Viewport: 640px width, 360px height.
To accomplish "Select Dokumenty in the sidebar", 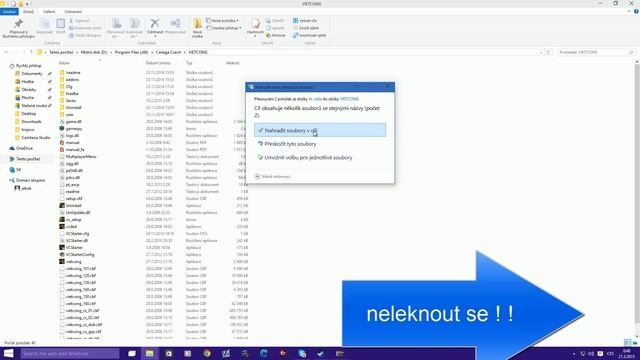I will click(x=32, y=74).
